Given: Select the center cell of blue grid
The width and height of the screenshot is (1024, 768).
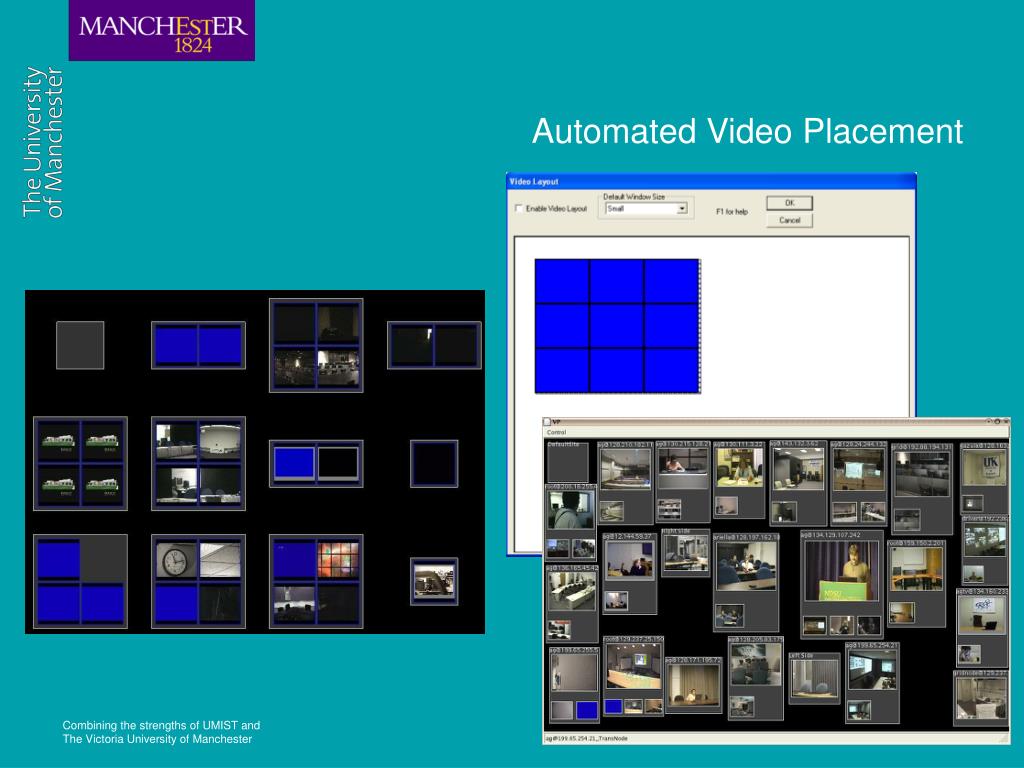Looking at the screenshot, I should click(616, 325).
